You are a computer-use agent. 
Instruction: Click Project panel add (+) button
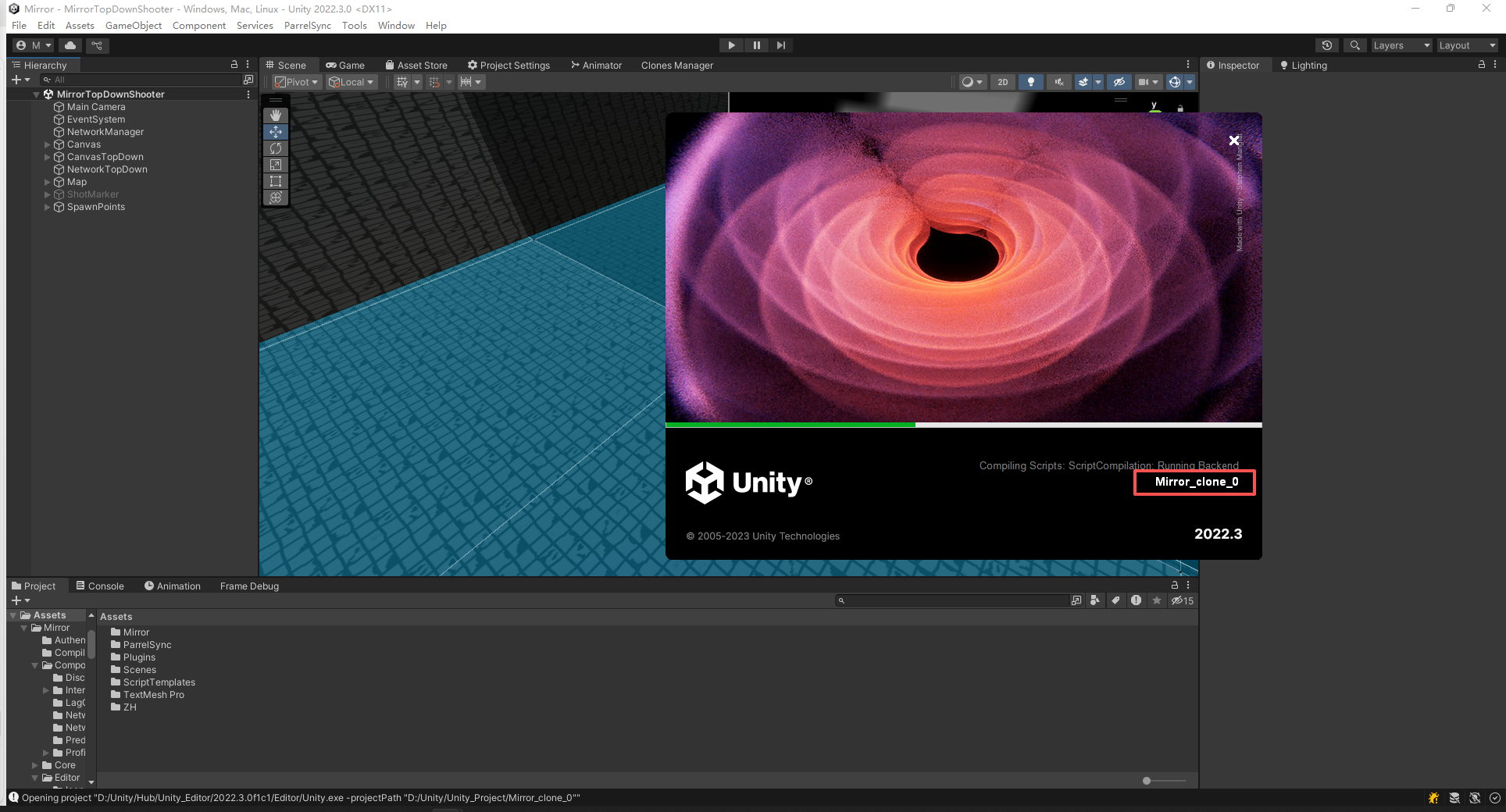(x=20, y=600)
